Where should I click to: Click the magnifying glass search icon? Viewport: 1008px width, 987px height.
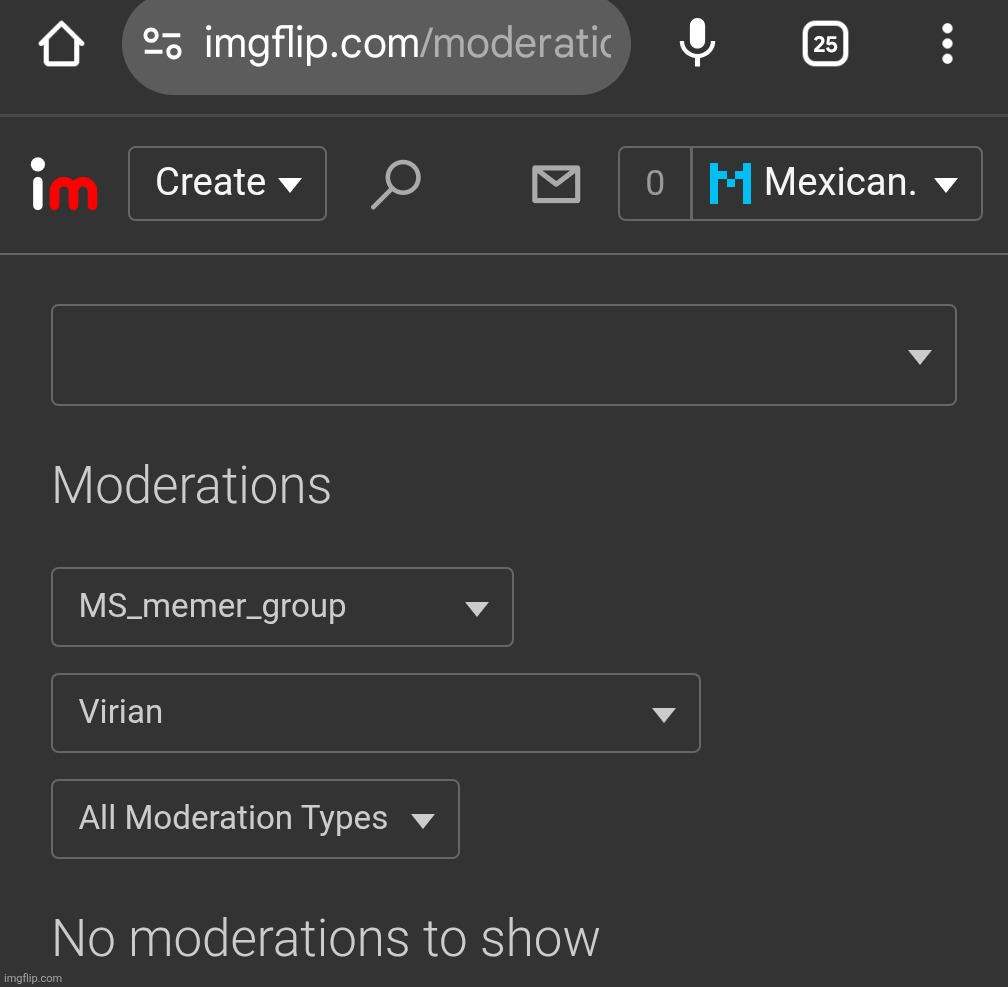tap(396, 184)
